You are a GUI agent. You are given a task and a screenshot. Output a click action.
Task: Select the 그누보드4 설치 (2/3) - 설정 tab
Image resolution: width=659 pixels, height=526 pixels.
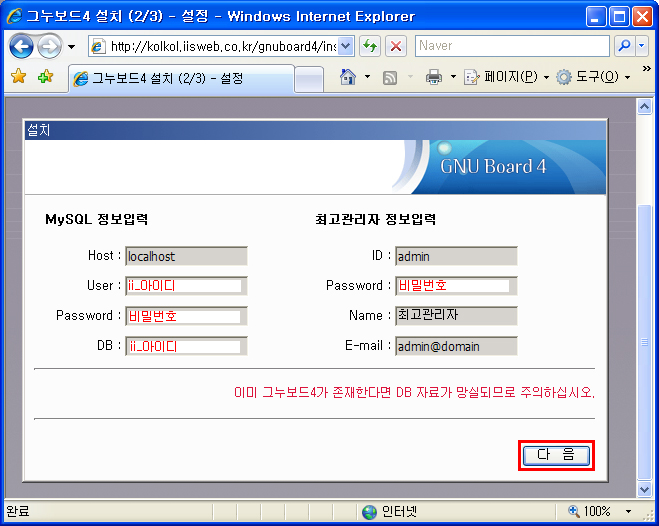(181, 79)
